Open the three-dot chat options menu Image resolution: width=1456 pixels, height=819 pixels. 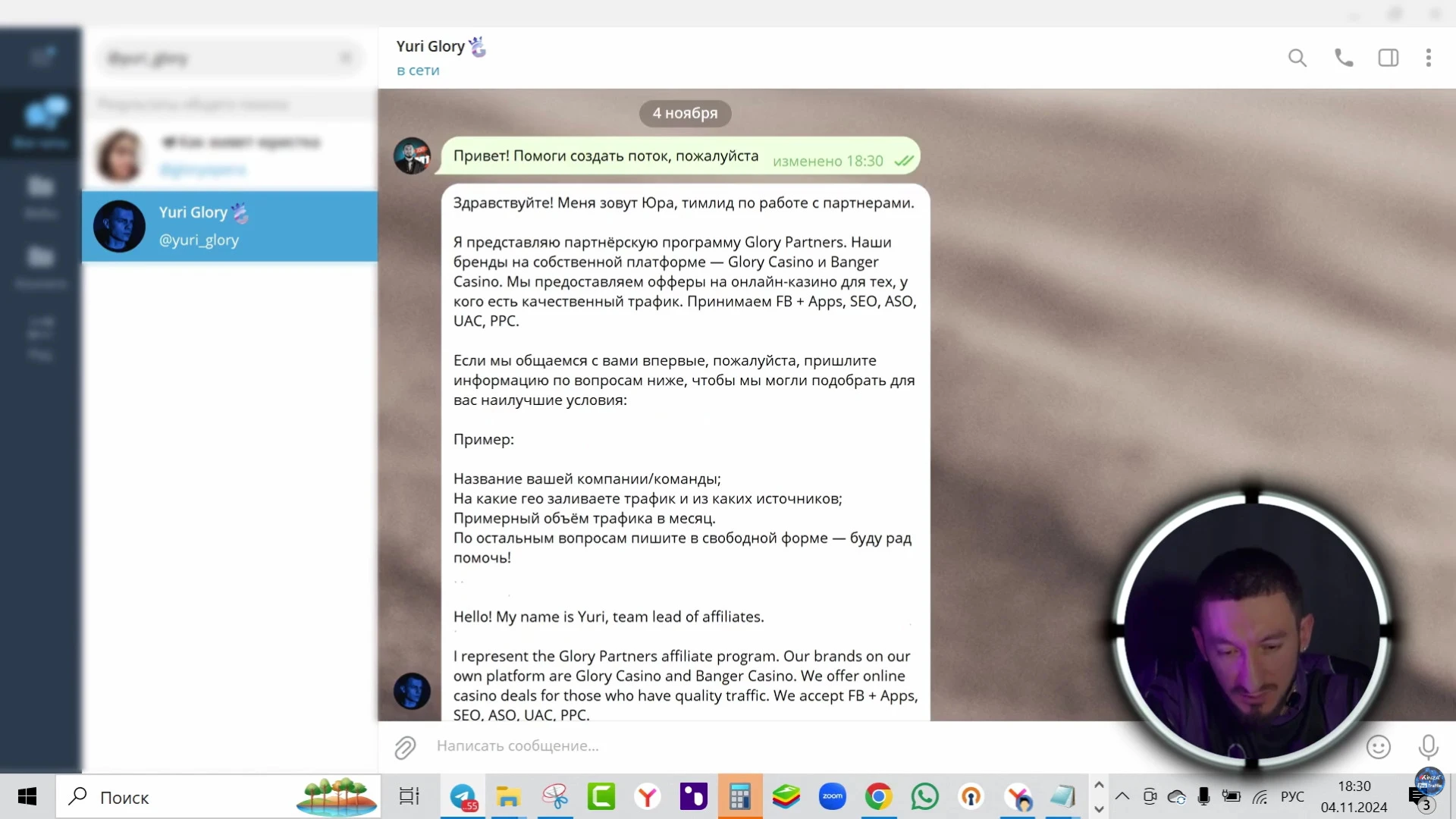[x=1428, y=58]
